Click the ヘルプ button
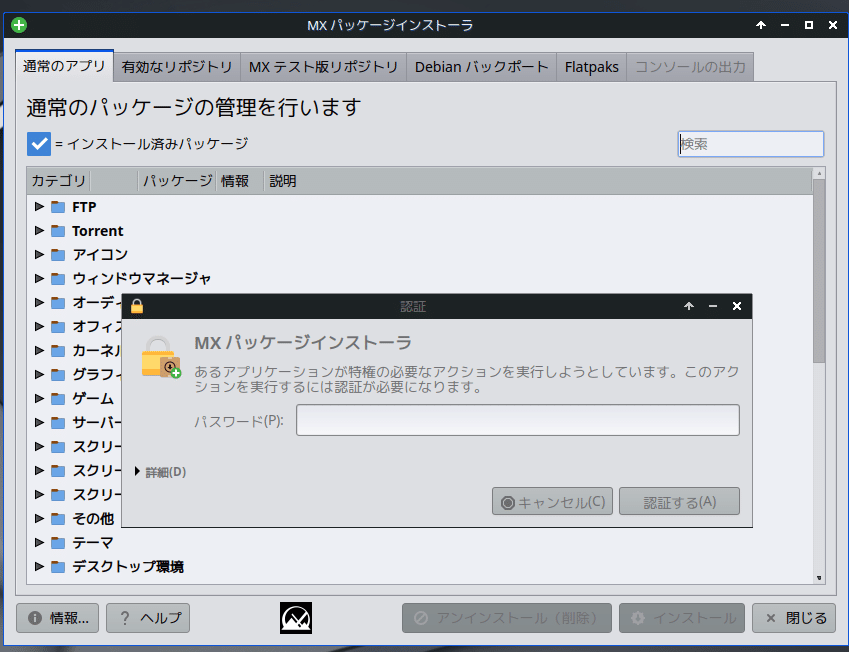The height and width of the screenshot is (652, 849). pos(148,618)
